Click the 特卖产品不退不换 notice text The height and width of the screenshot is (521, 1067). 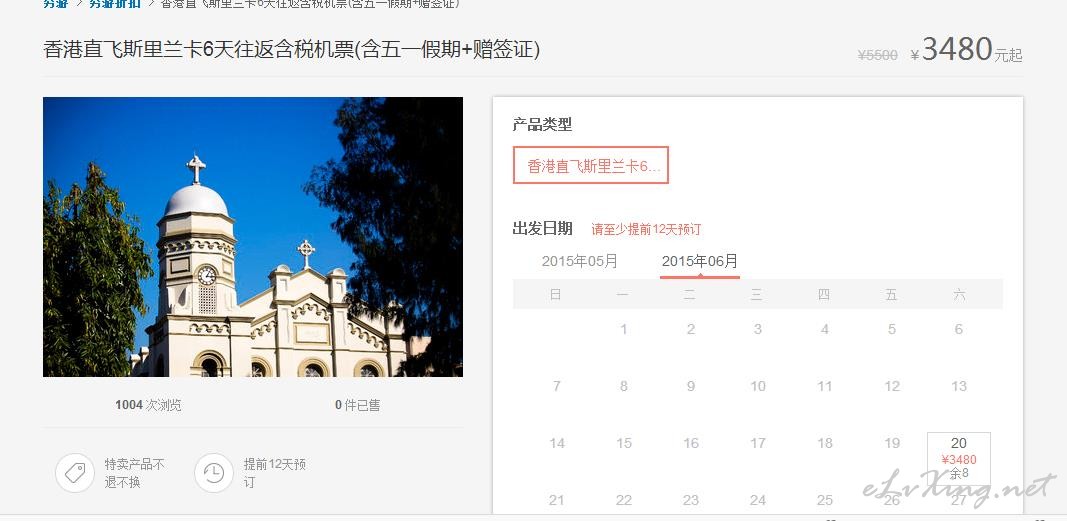(x=135, y=473)
